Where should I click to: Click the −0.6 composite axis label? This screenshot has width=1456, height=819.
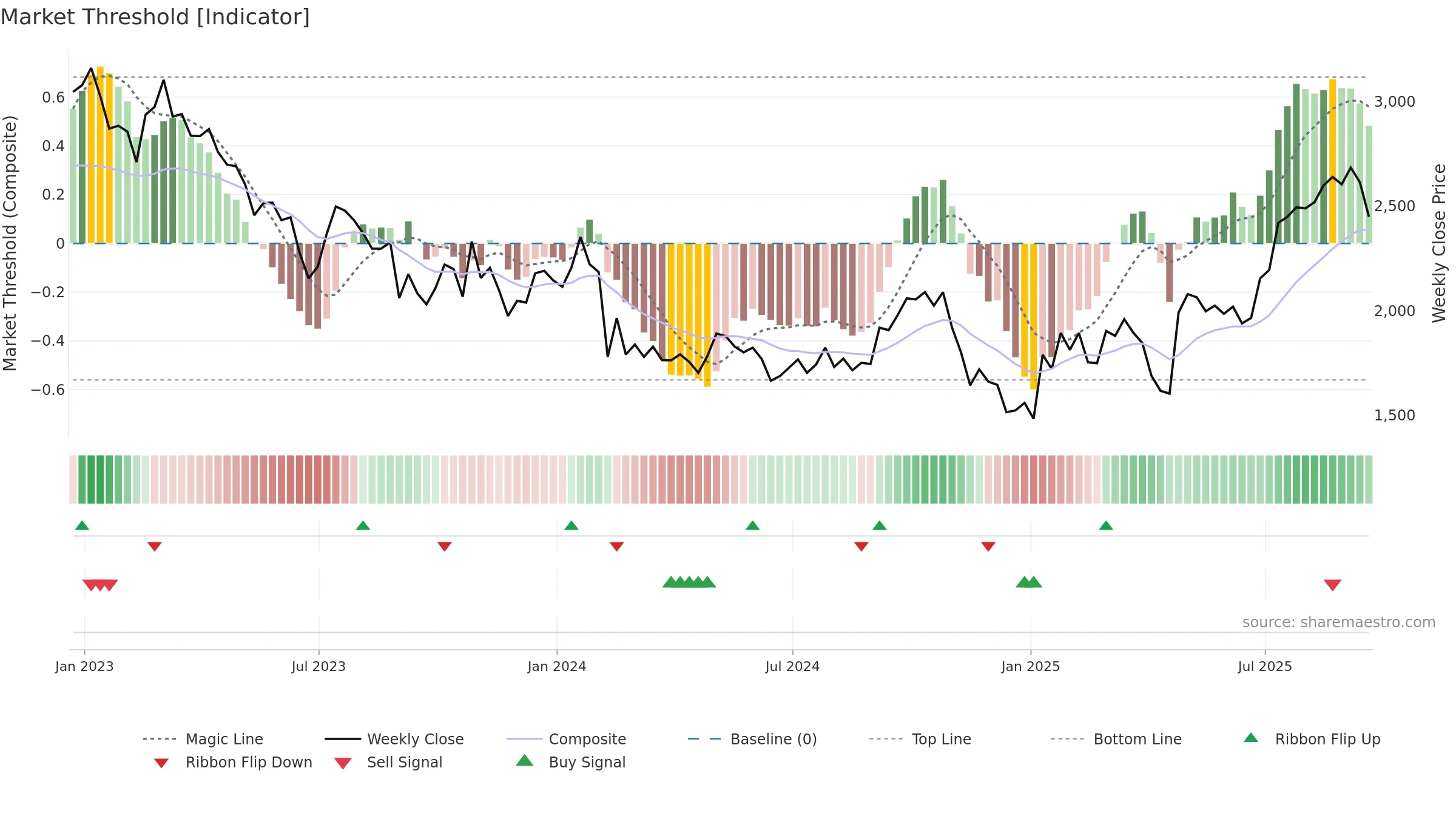tap(48, 390)
